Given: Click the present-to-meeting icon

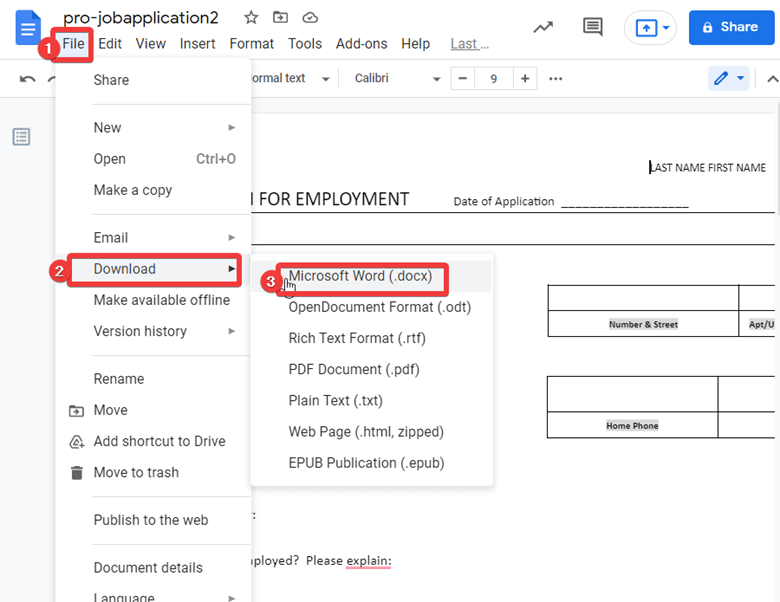Looking at the screenshot, I should [646, 28].
